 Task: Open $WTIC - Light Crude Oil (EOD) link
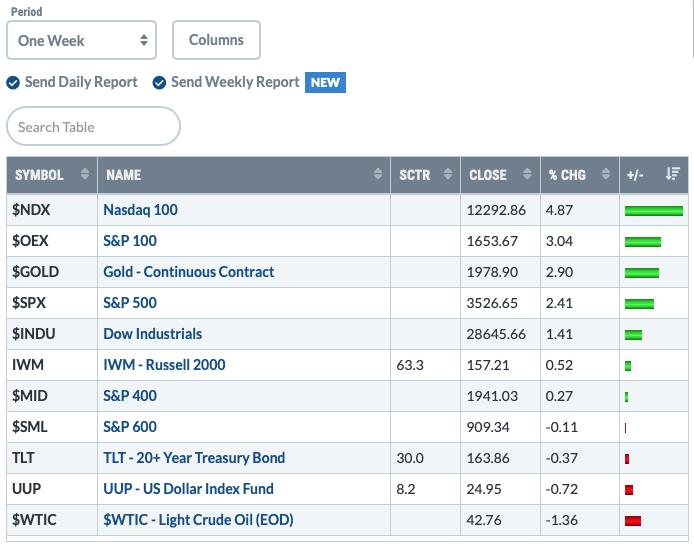pos(198,519)
